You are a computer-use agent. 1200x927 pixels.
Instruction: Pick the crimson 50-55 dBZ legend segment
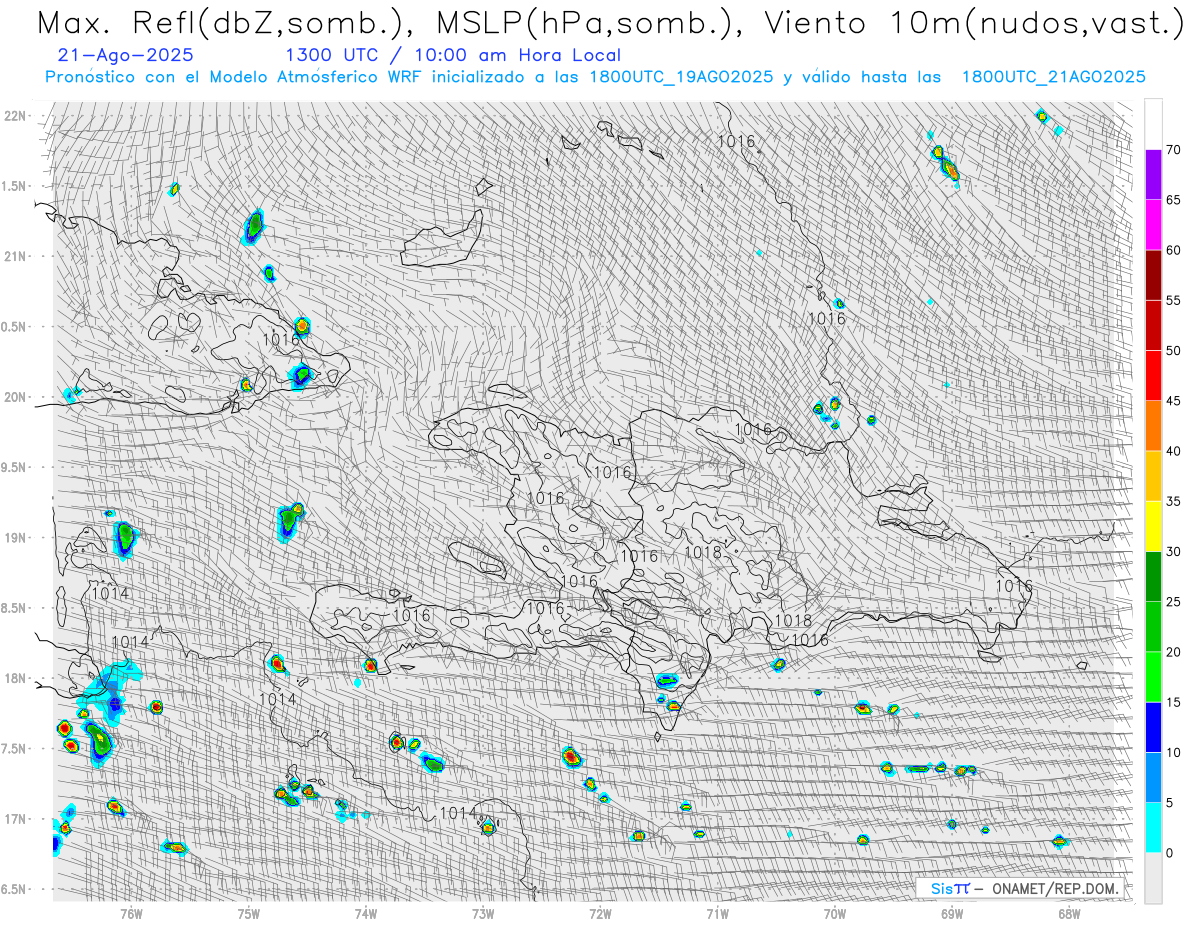[1153, 325]
